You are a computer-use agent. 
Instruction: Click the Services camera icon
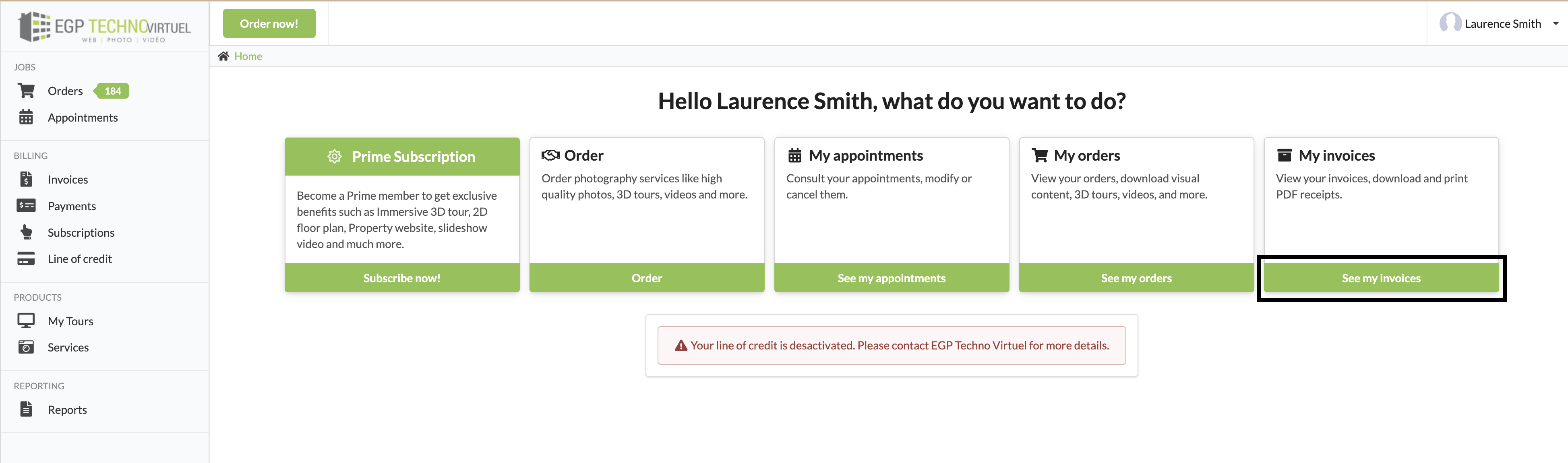26,347
